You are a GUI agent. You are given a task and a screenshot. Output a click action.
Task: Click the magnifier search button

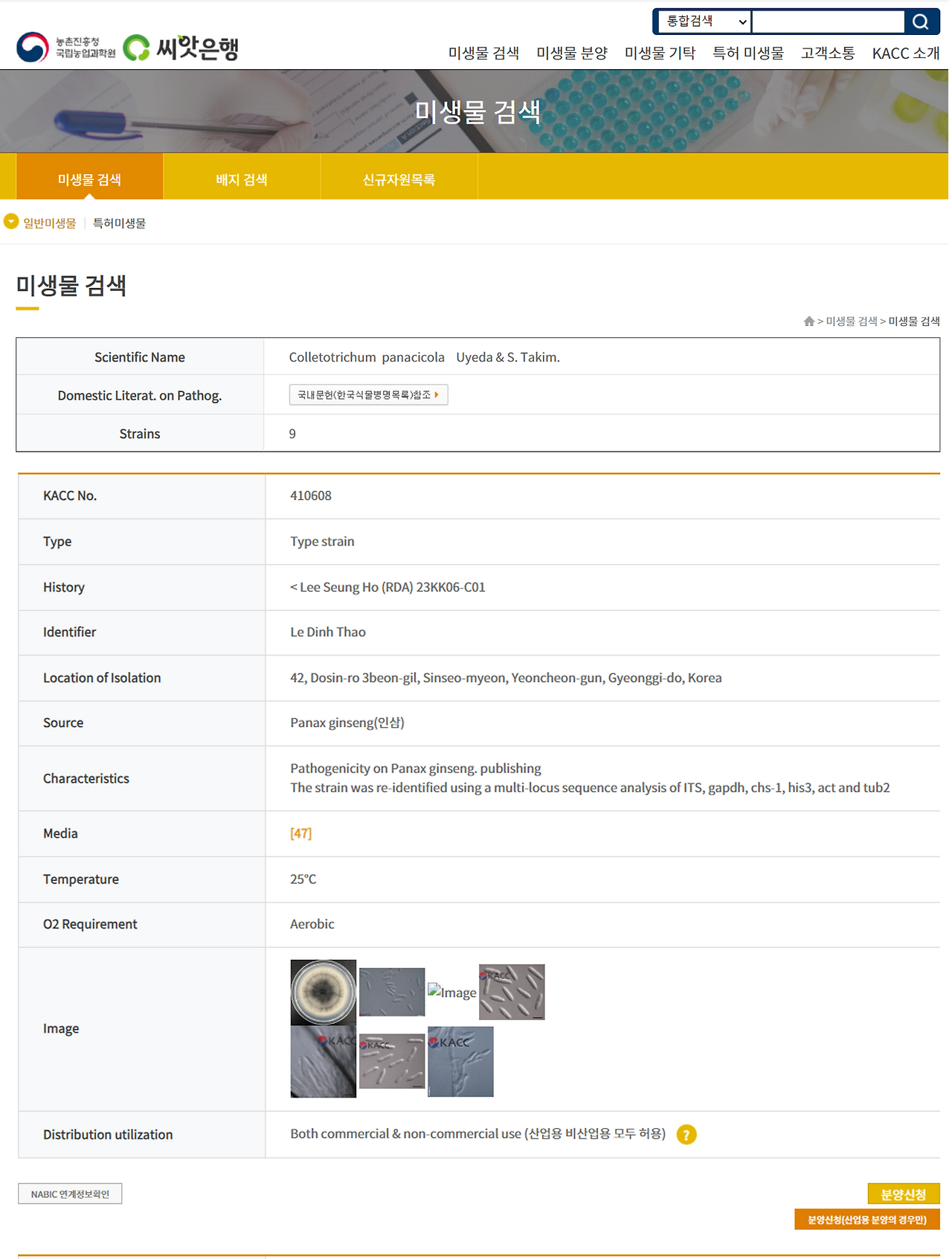921,22
